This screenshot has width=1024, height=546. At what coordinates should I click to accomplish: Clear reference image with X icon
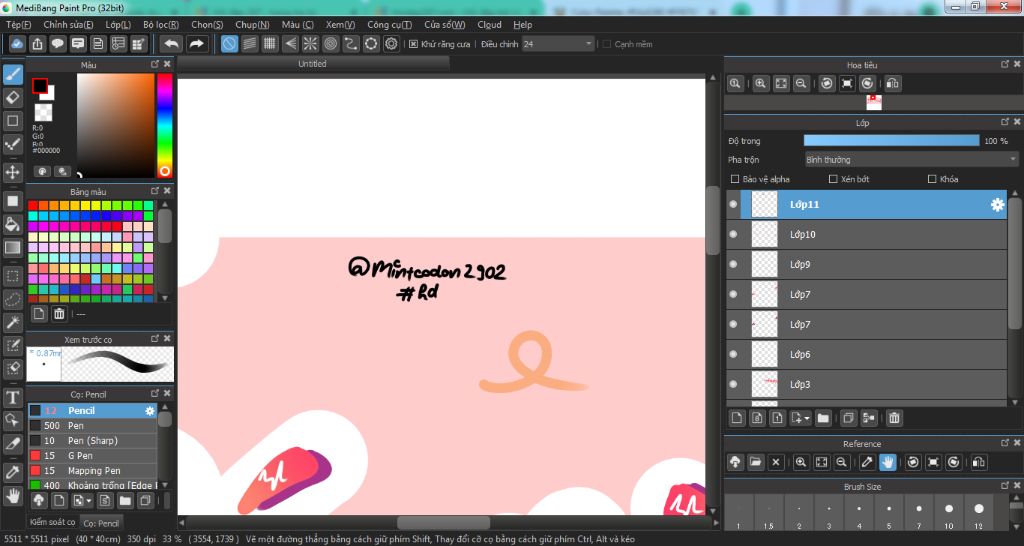776,462
